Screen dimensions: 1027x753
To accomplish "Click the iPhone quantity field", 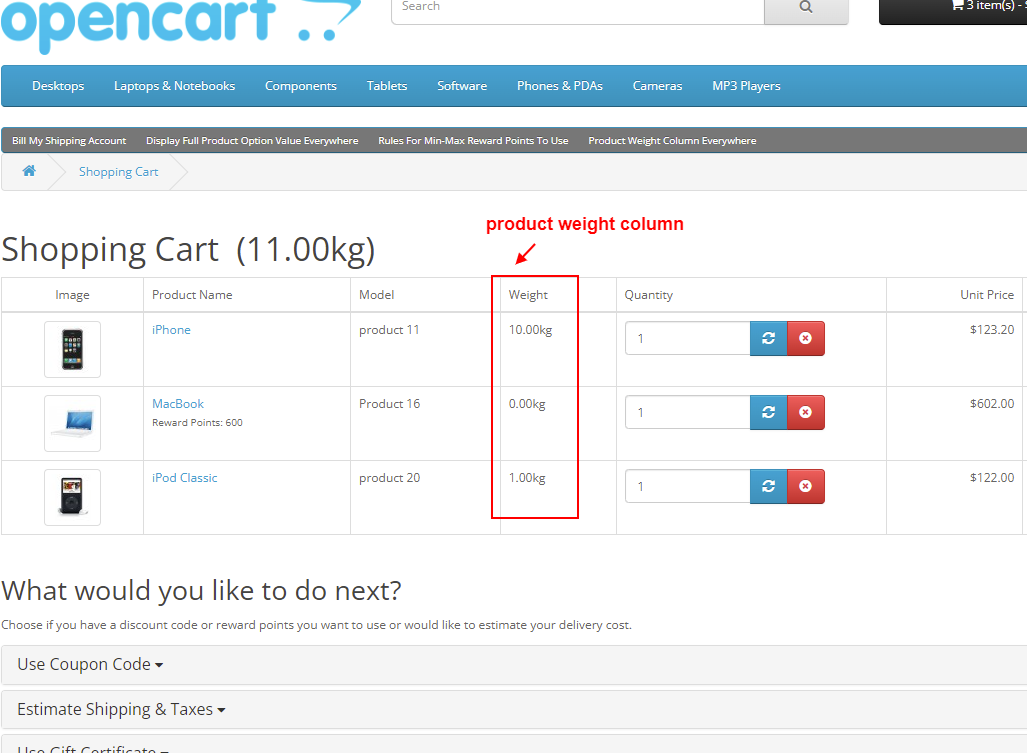I will pos(688,339).
